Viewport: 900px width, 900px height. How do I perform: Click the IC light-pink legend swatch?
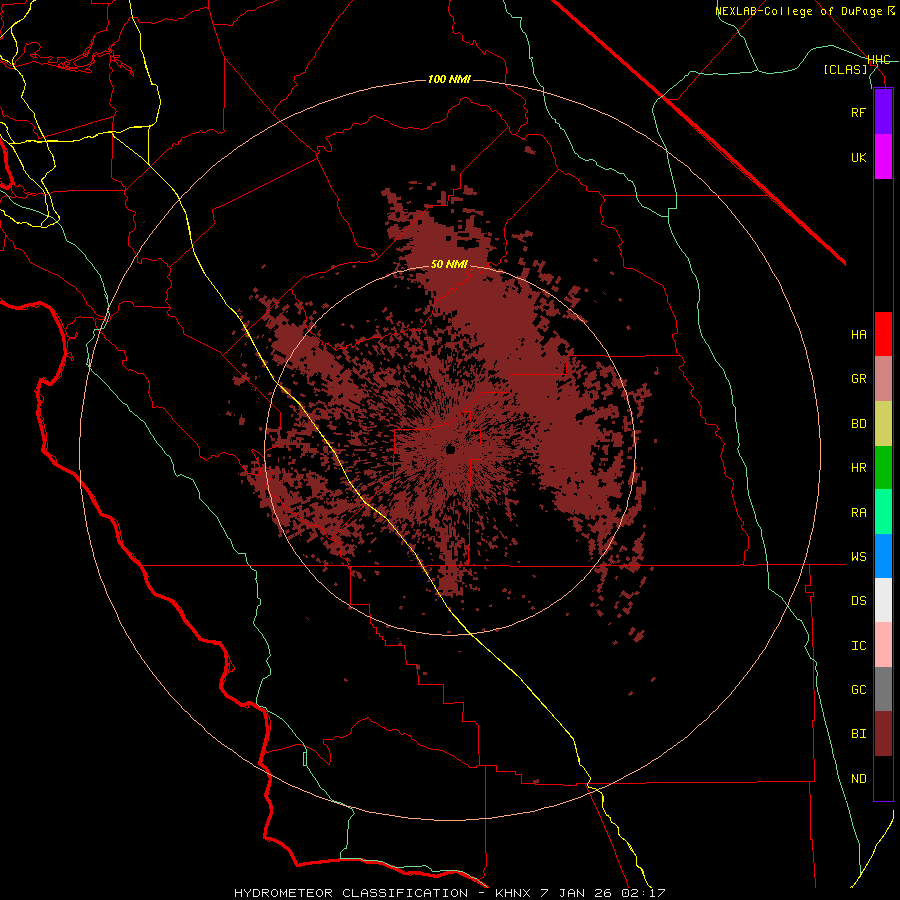(x=883, y=645)
